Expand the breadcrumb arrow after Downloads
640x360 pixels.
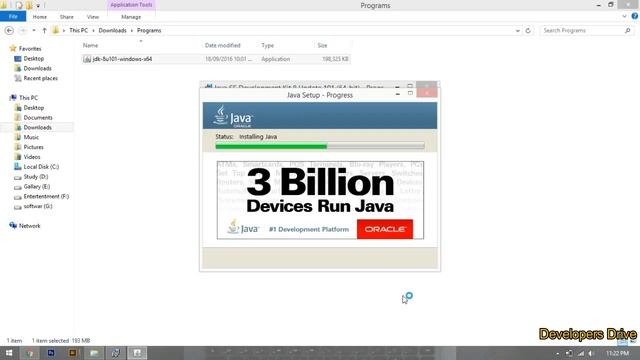tap(131, 31)
